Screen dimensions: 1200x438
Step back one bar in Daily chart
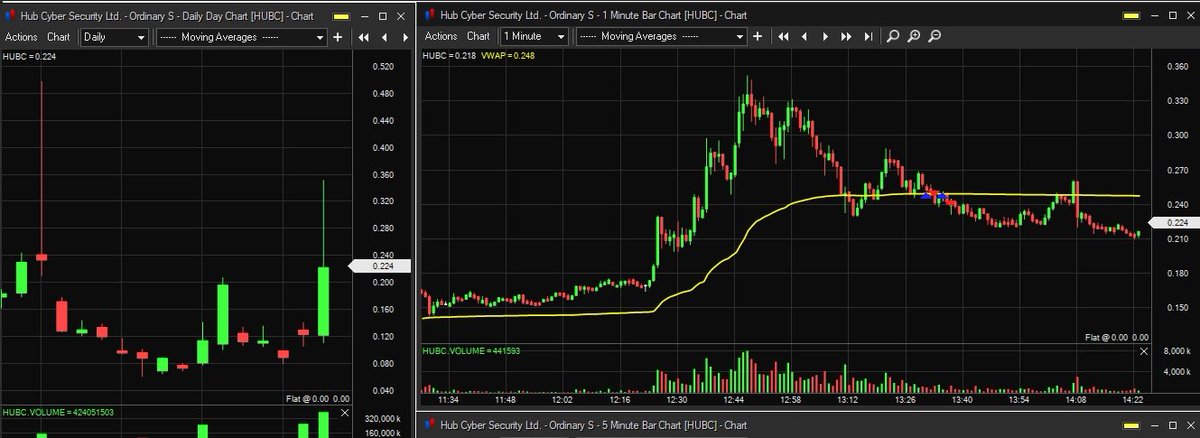point(386,36)
